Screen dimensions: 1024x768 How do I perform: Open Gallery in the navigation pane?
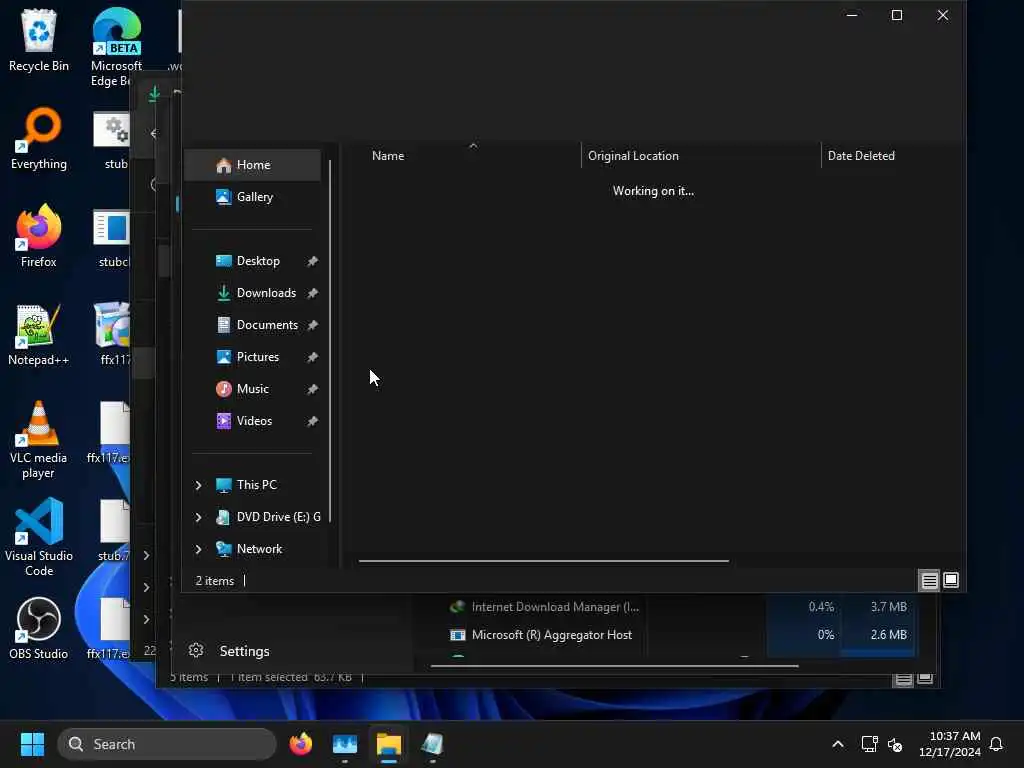pos(253,197)
